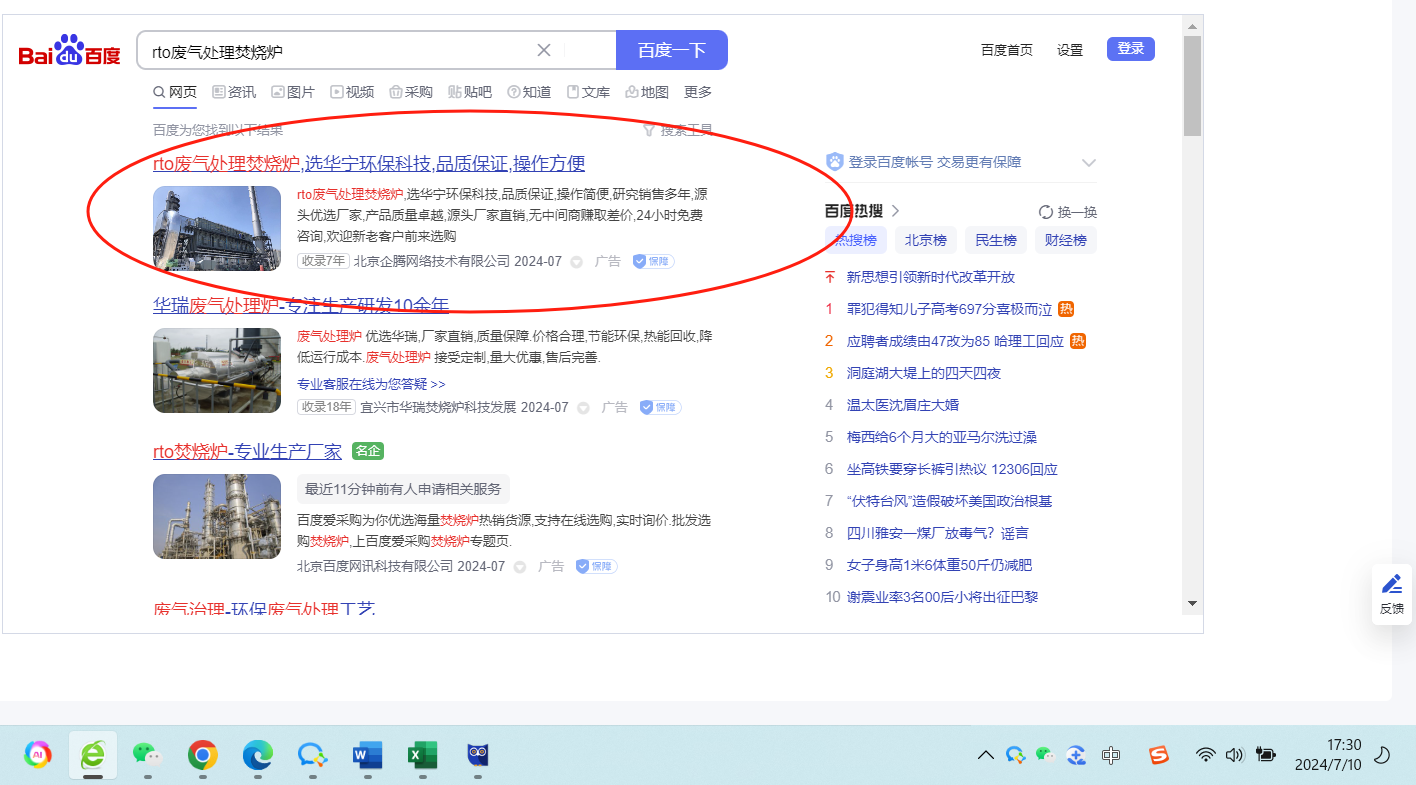Toggle the 中 input language indicator
The height and width of the screenshot is (785, 1416).
[x=1110, y=755]
